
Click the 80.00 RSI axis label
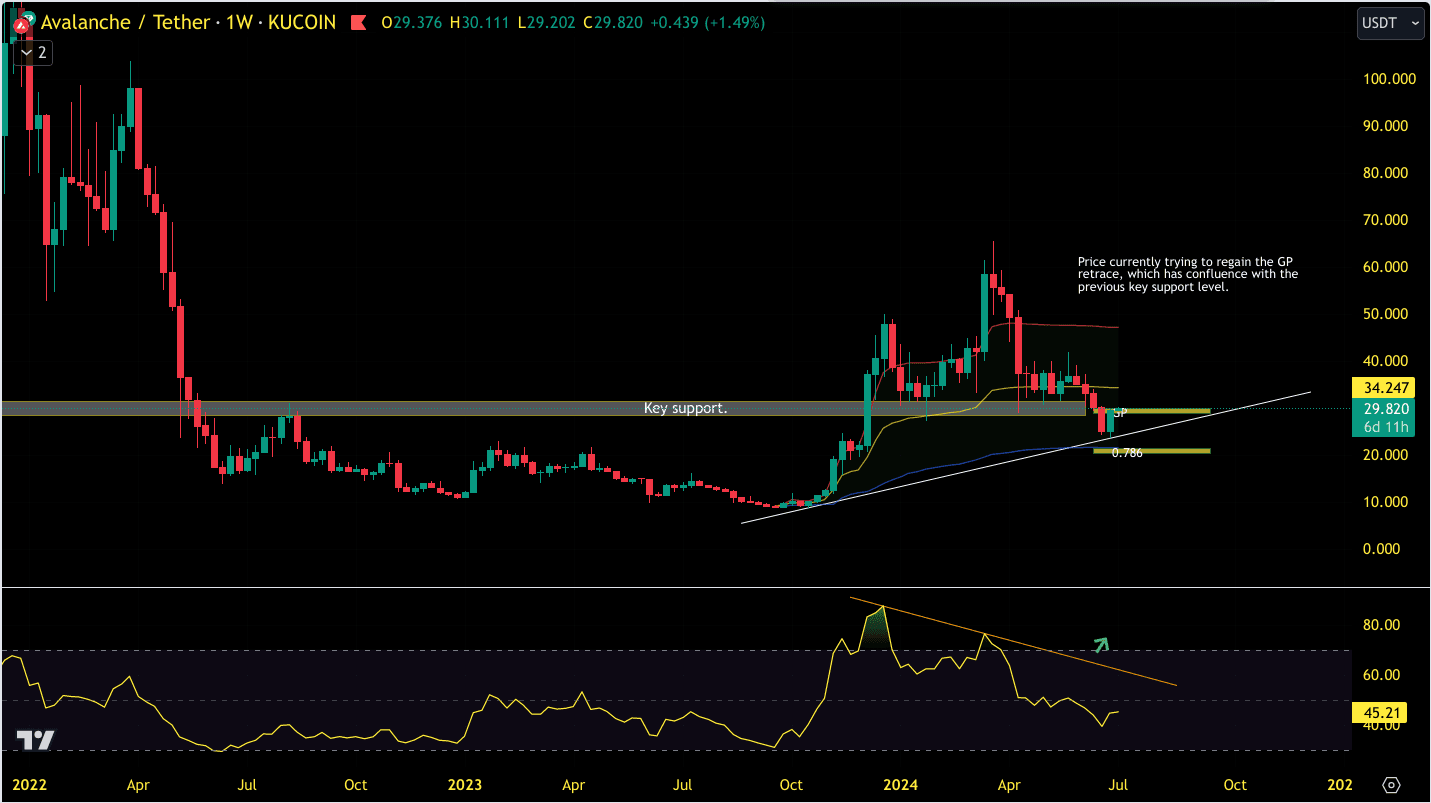tap(1382, 626)
